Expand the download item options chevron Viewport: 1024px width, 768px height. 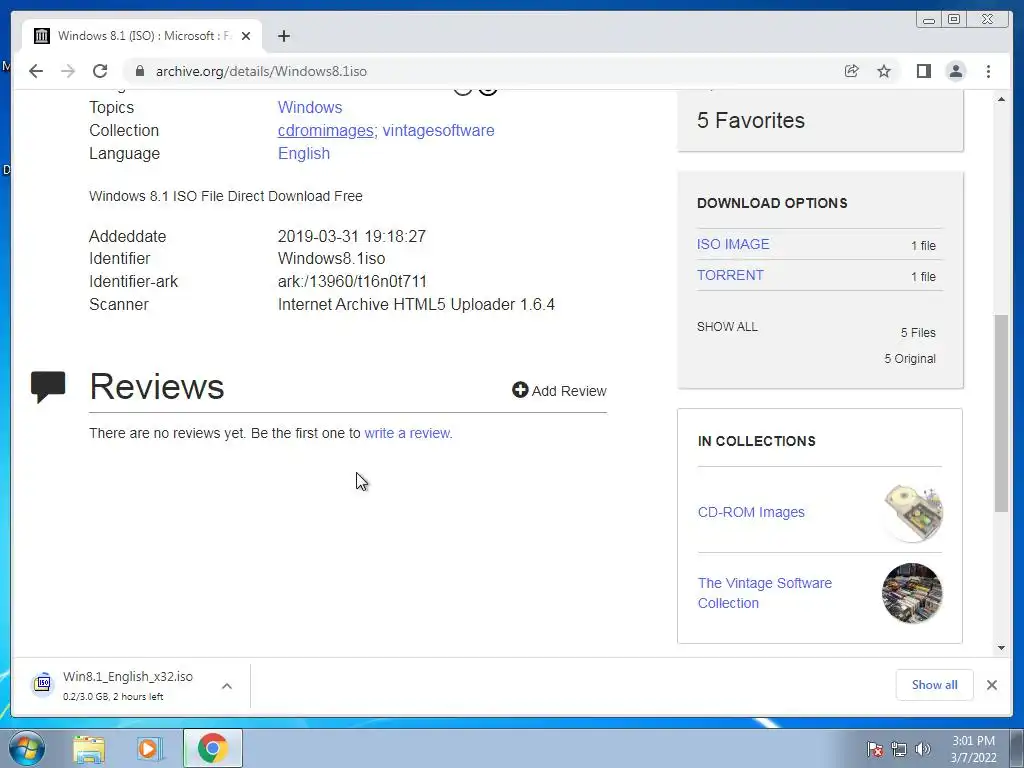(x=227, y=686)
